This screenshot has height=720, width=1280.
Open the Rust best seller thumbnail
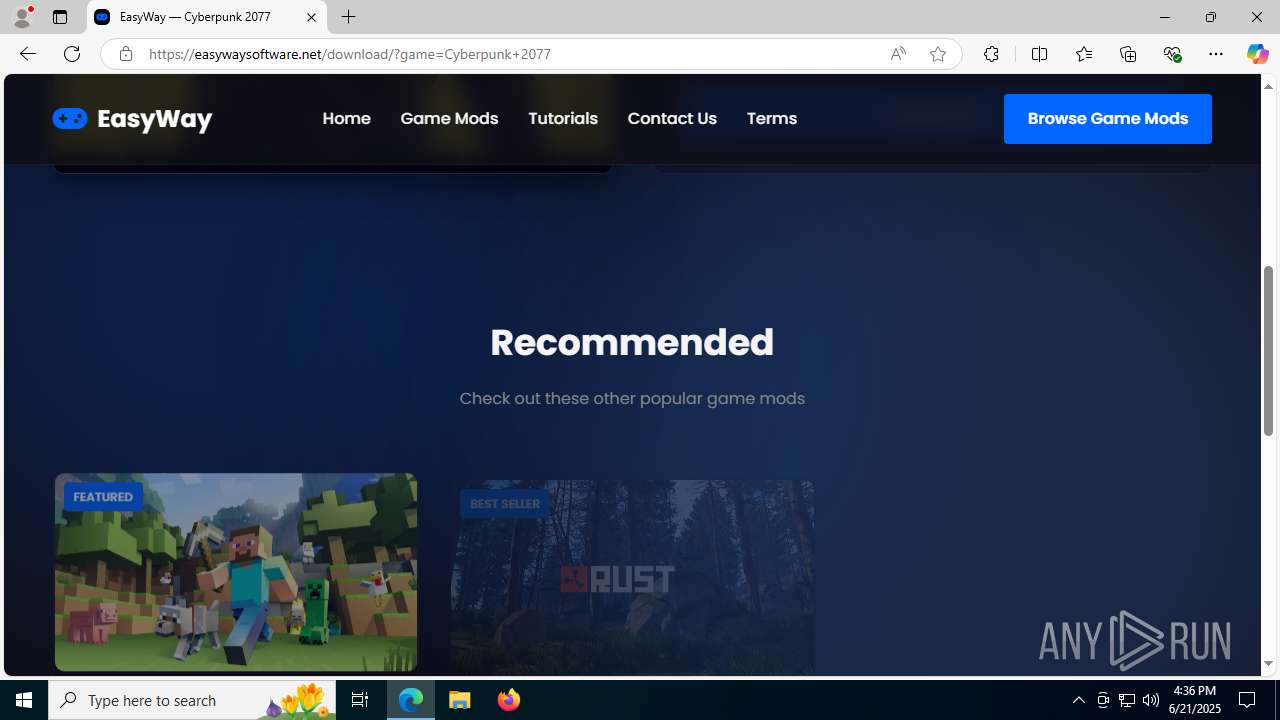click(632, 577)
